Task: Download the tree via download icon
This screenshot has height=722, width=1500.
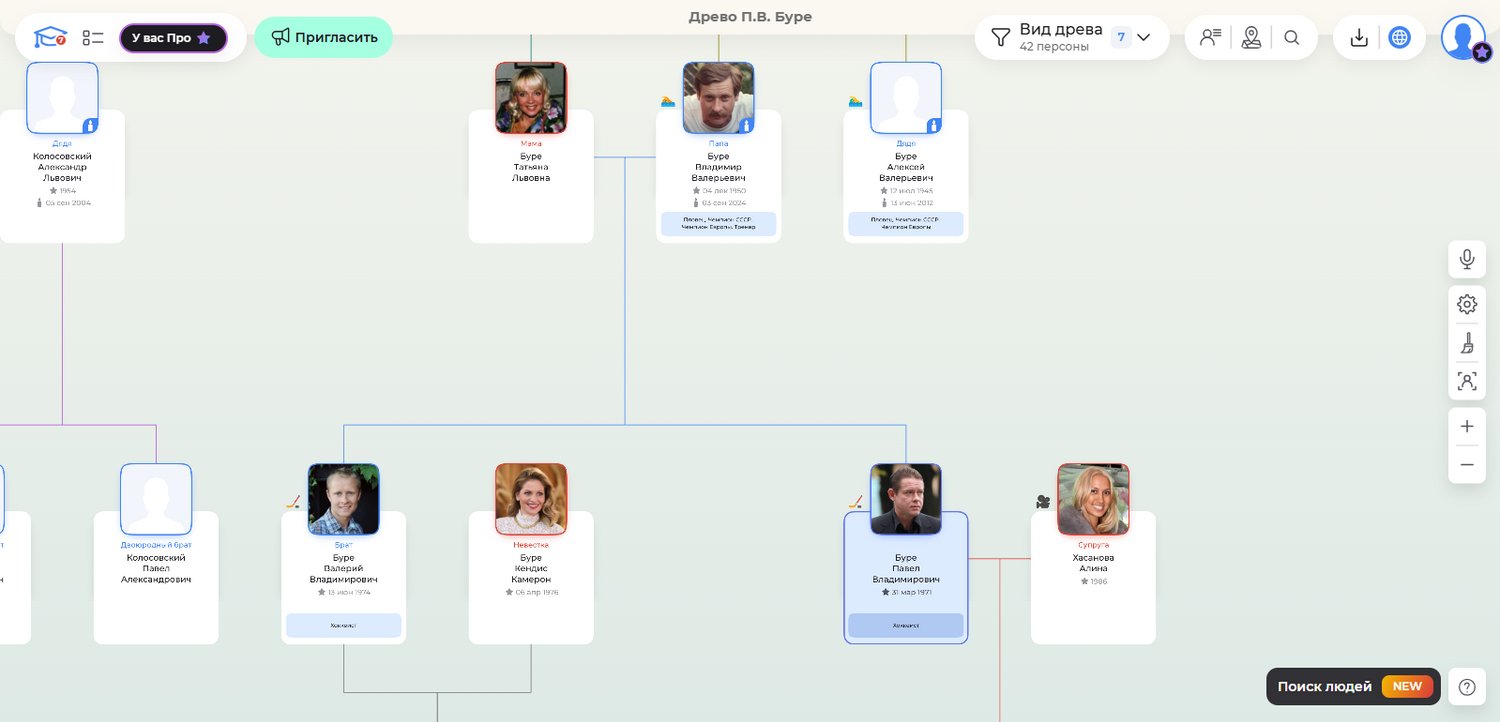Action: tap(1359, 38)
